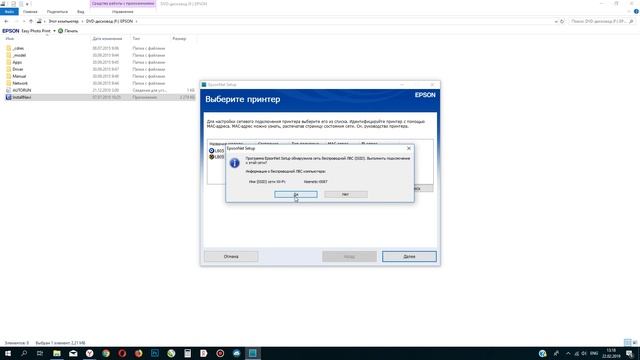Launch Google Chrome from the taskbar
Viewport: 640px width, 360px height.
[106, 353]
